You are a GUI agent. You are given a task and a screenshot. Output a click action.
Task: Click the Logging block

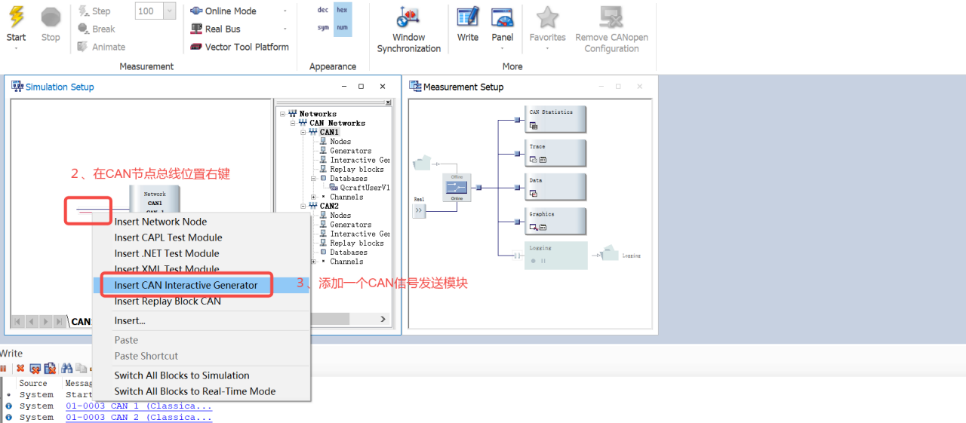(556, 255)
